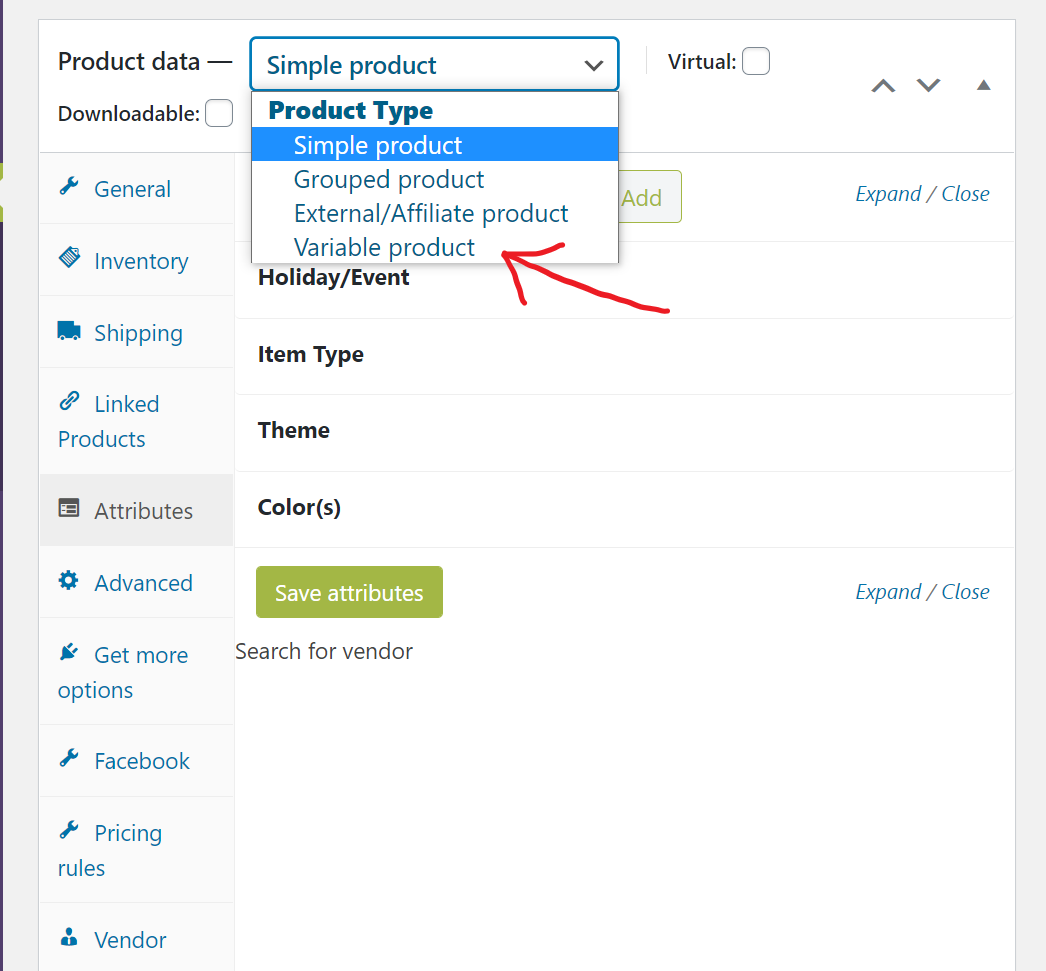Click the Linked Products chain icon

coord(69,400)
